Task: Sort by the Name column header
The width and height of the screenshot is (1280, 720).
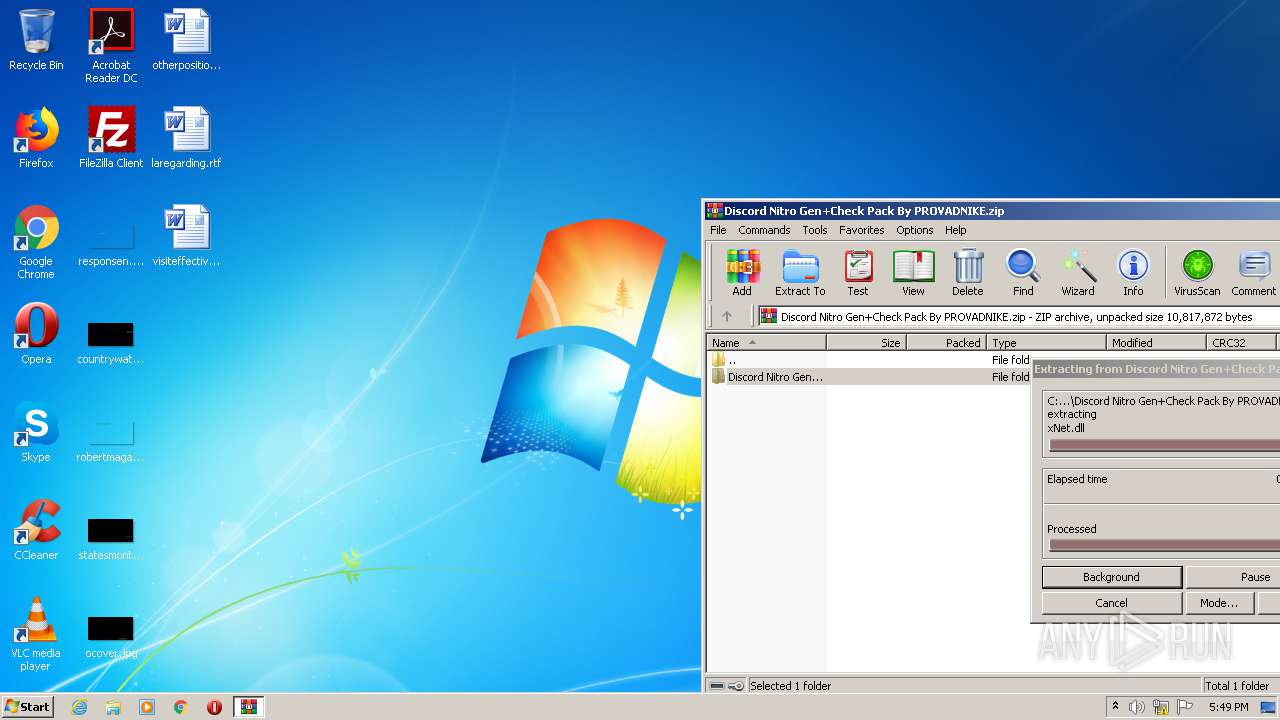Action: coord(766,342)
